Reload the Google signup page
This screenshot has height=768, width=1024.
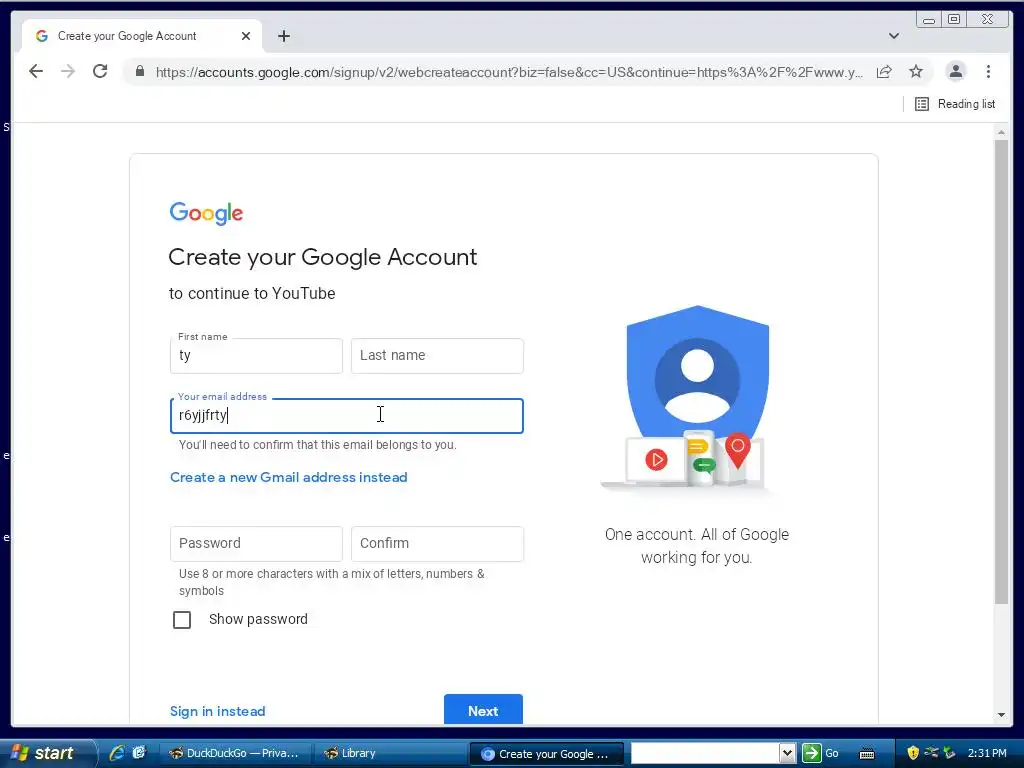100,71
